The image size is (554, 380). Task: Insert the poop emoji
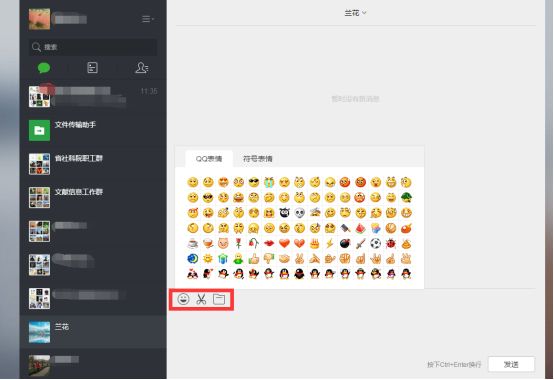click(x=406, y=243)
